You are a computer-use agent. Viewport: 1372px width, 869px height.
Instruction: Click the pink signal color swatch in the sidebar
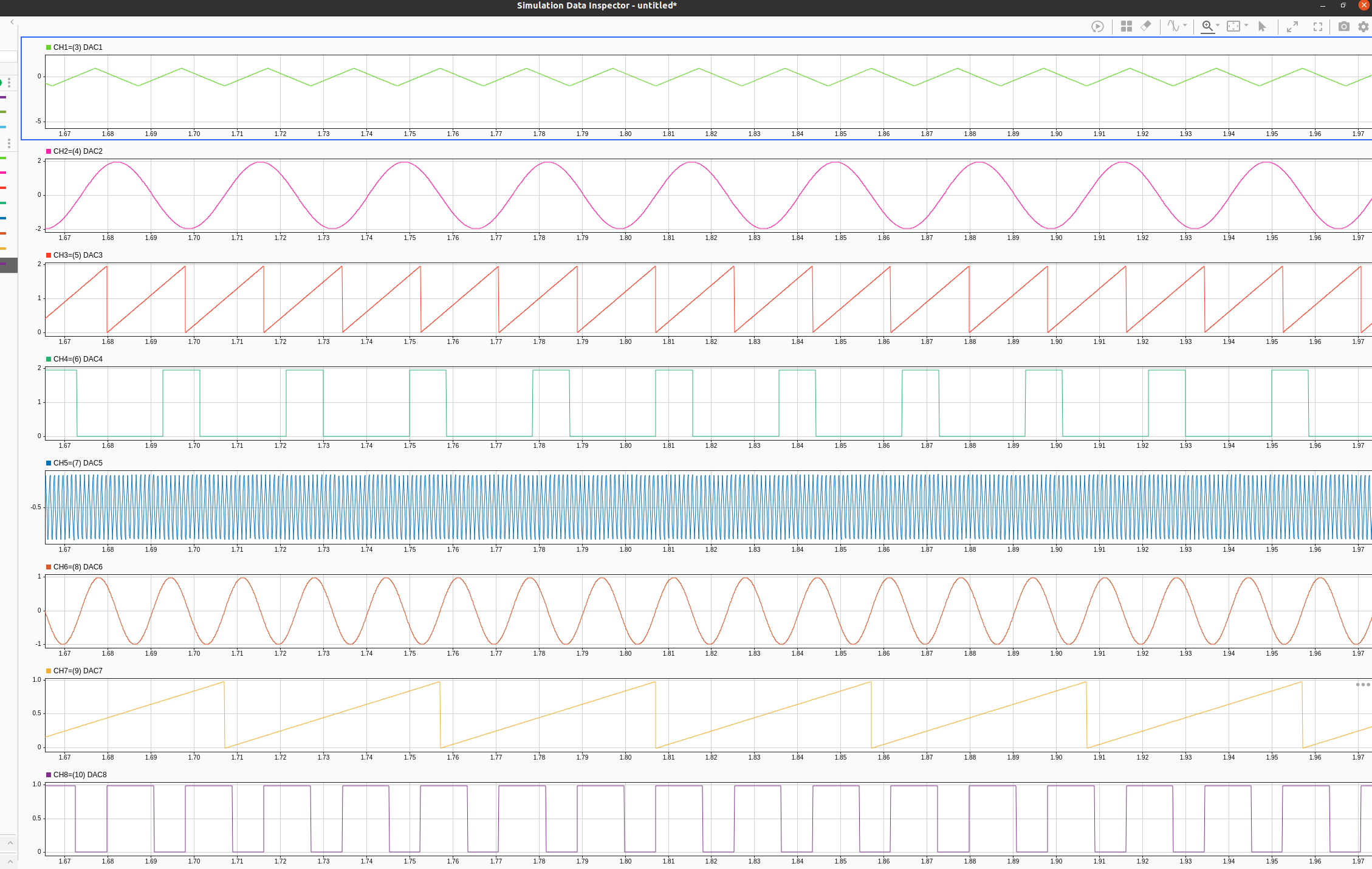coord(3,173)
